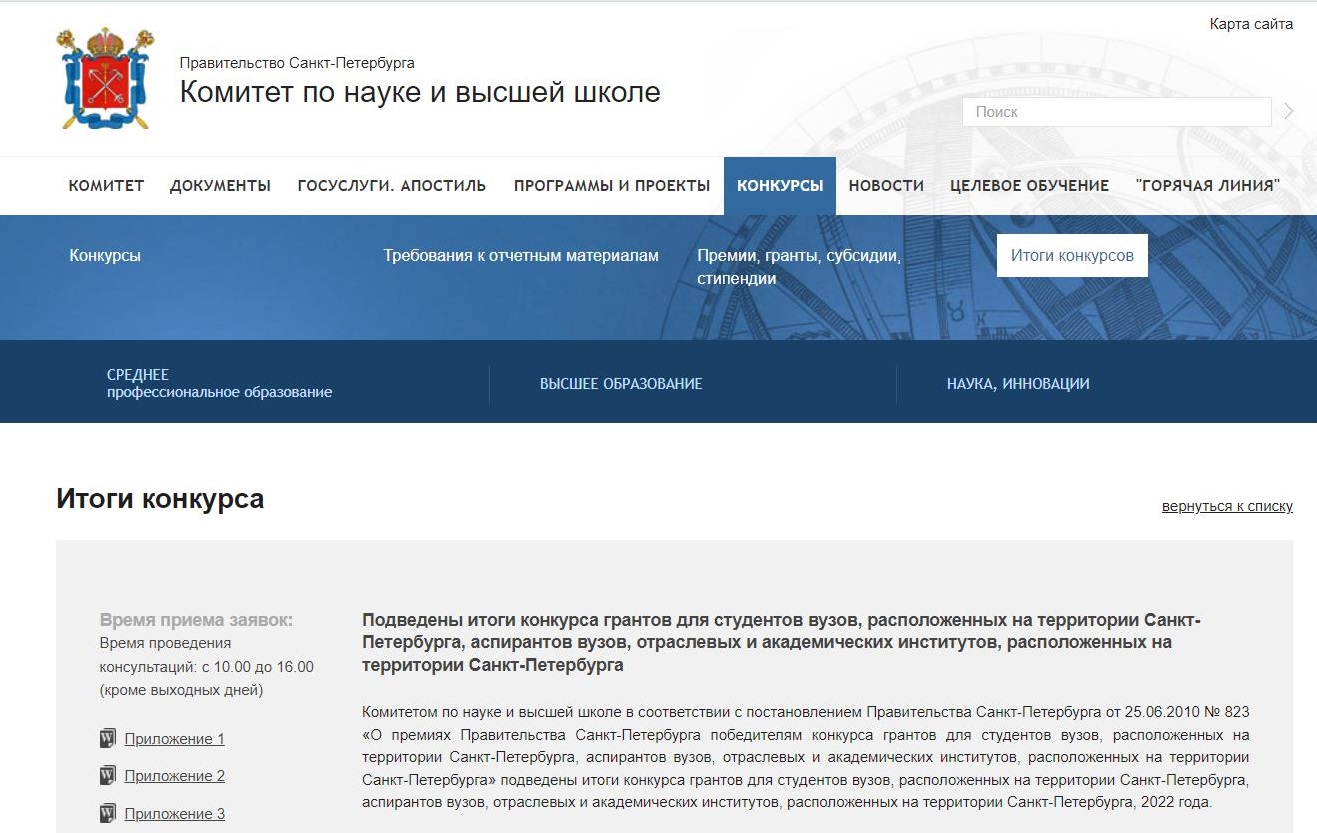The height and width of the screenshot is (833, 1317).
Task: Click in the Поиск search field
Action: (x=1115, y=112)
